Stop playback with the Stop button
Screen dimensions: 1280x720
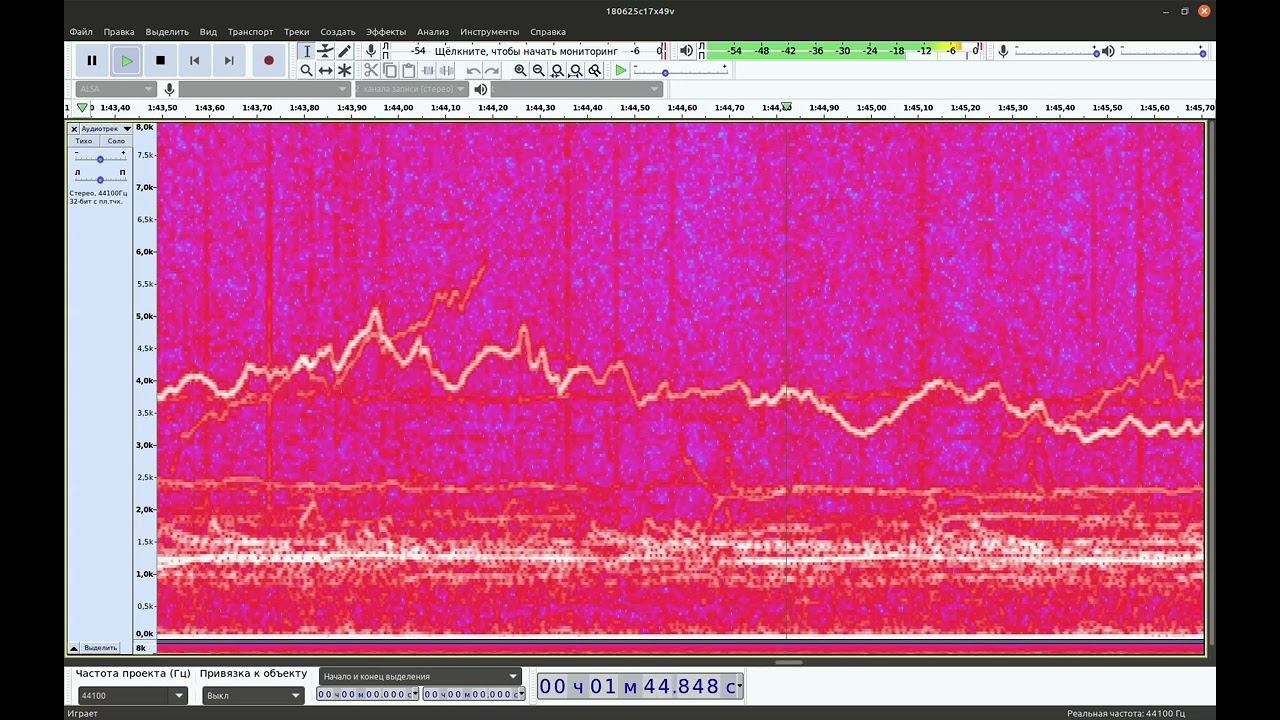pos(160,60)
